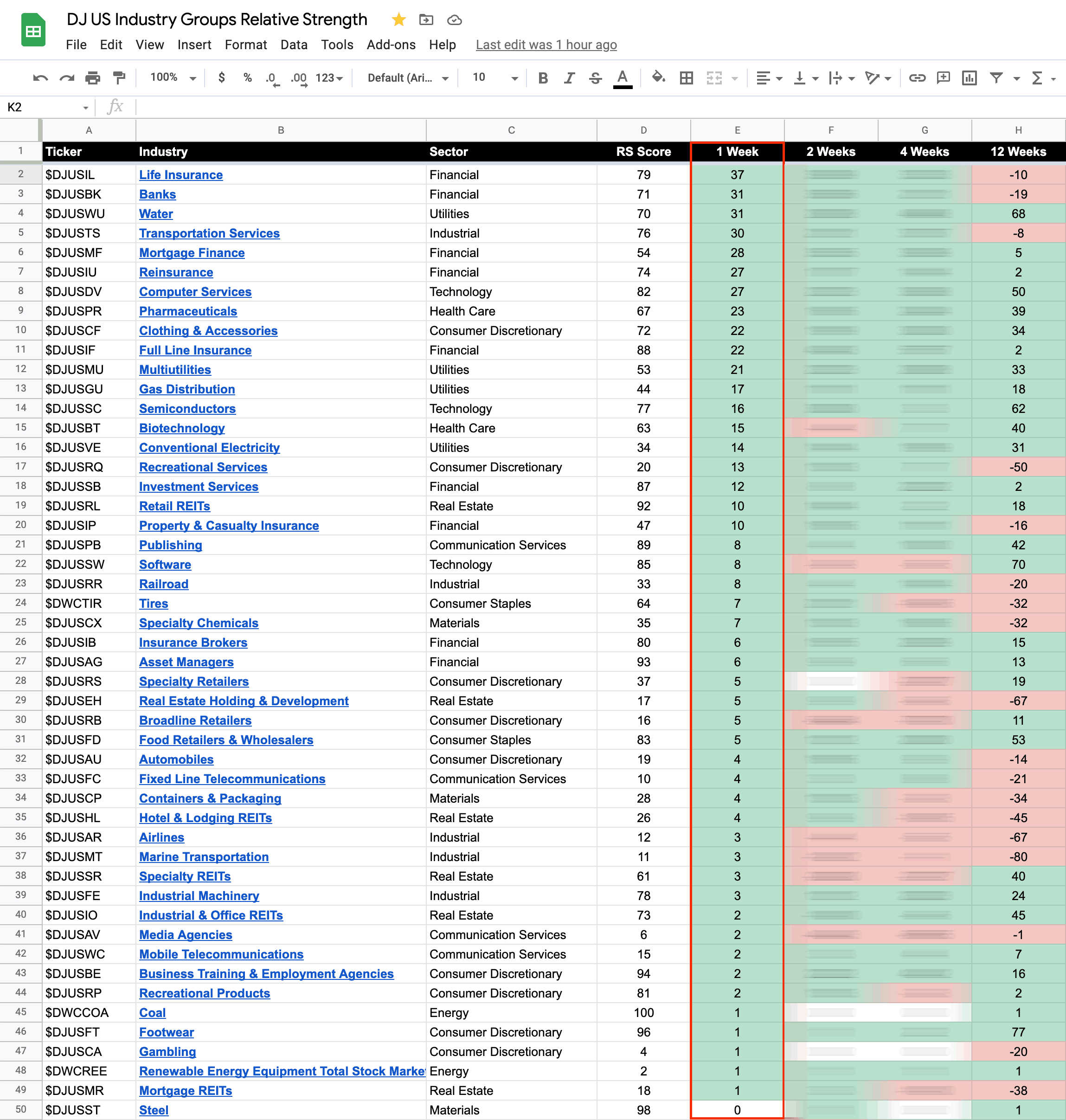Open the Steel link

coord(154,1110)
